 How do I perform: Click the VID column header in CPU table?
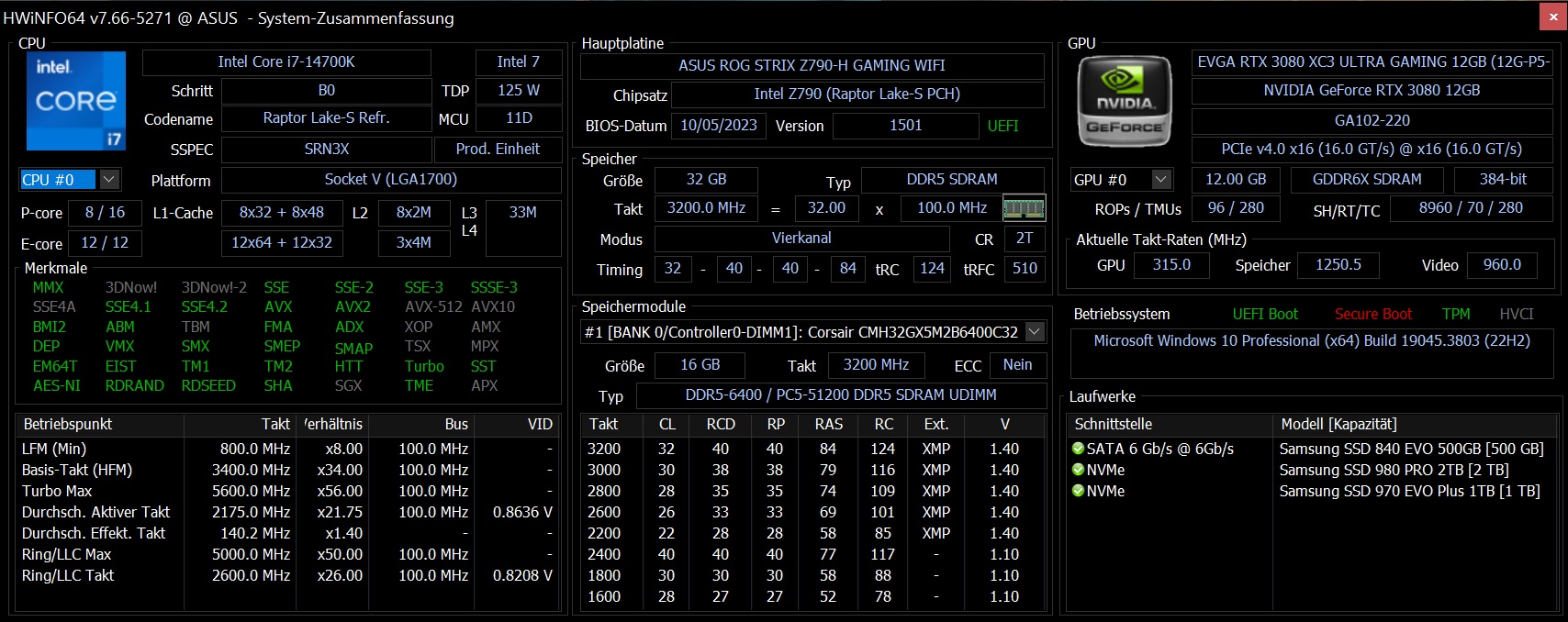coord(516,425)
